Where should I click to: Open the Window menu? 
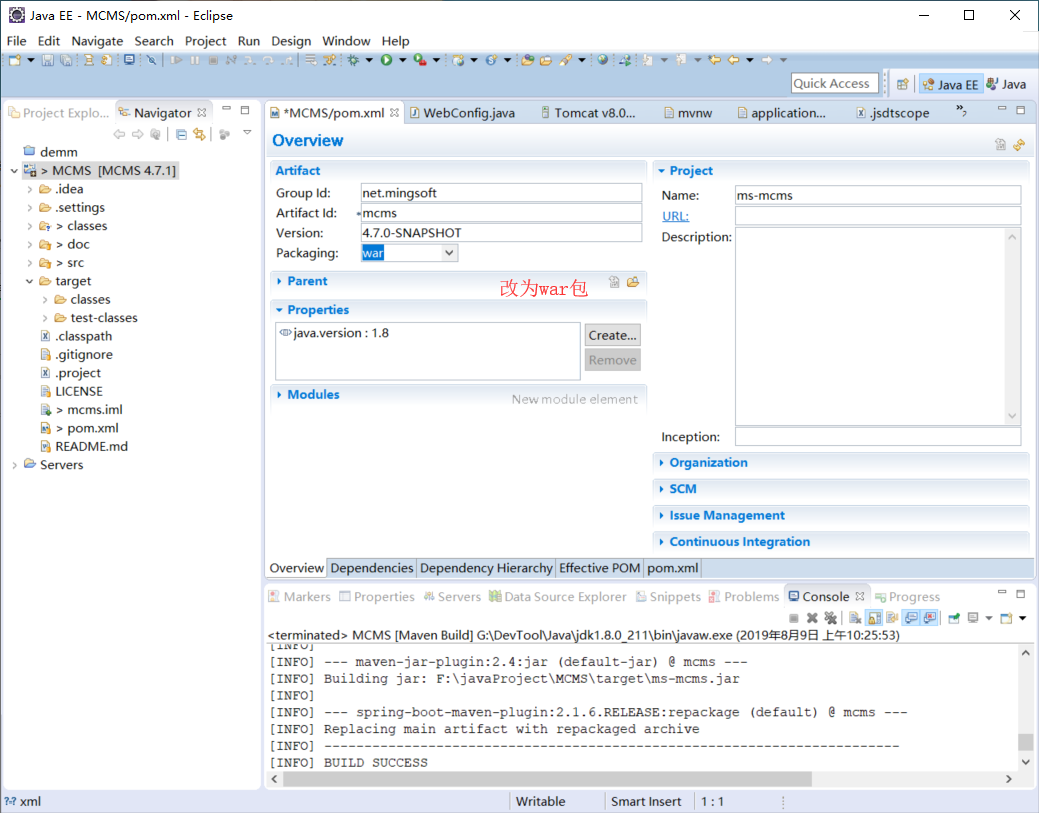346,41
